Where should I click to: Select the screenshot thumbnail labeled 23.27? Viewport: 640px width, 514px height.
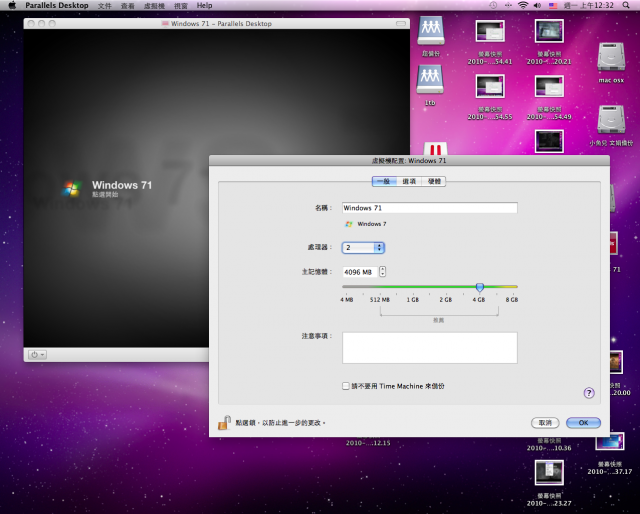[549, 472]
